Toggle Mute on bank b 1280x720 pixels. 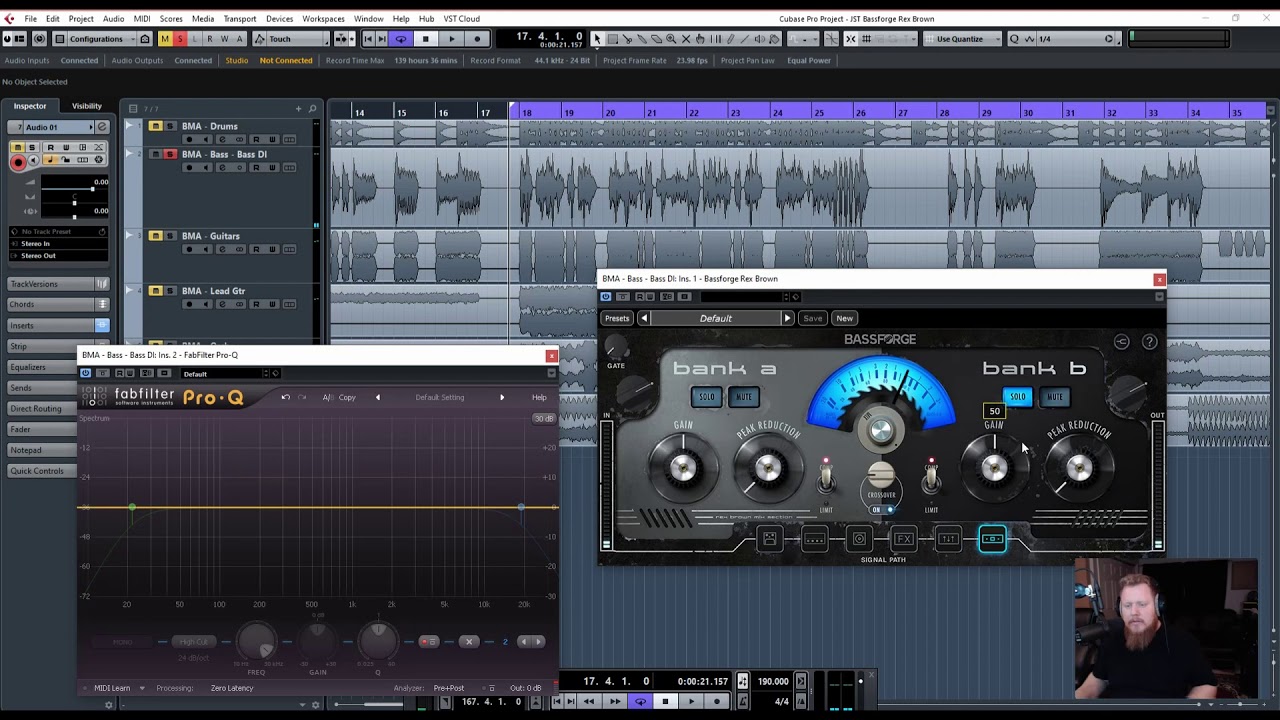click(1054, 397)
